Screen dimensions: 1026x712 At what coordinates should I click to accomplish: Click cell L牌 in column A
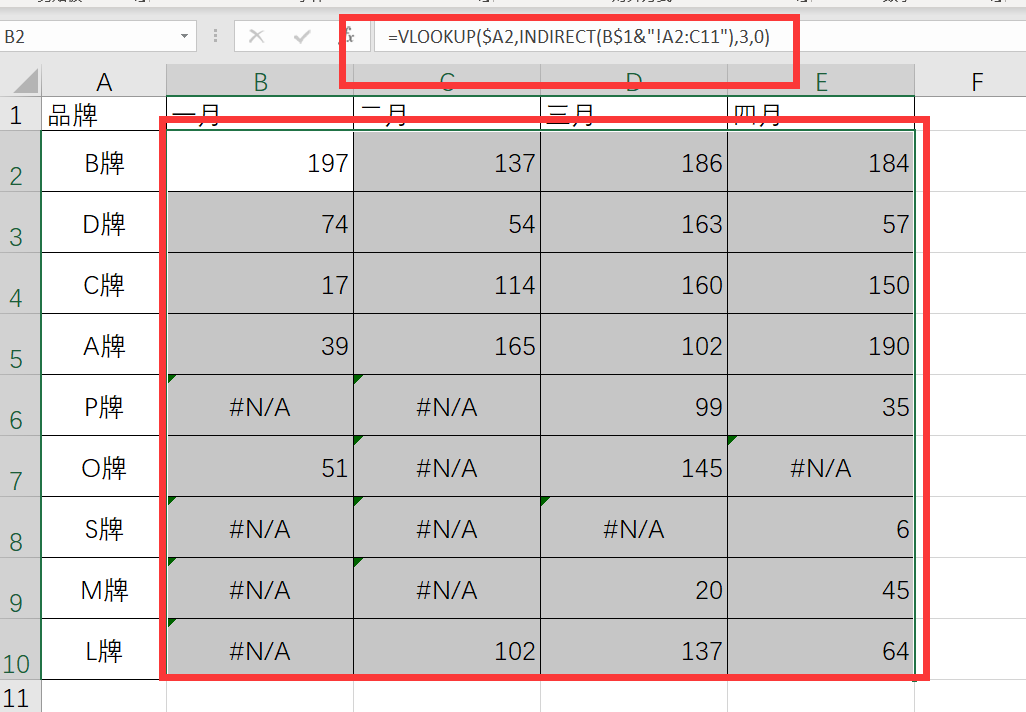pos(104,649)
